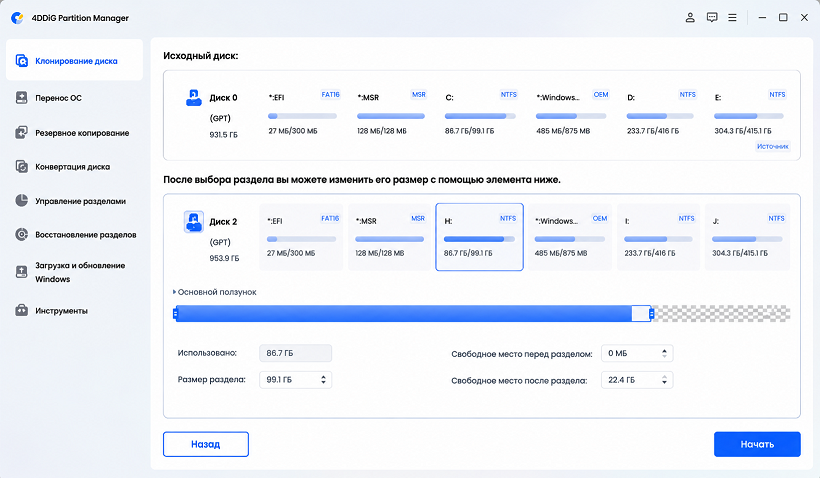820x478 pixels.
Task: Click the Резервное копирование sidebar icon
Action: click(21, 132)
